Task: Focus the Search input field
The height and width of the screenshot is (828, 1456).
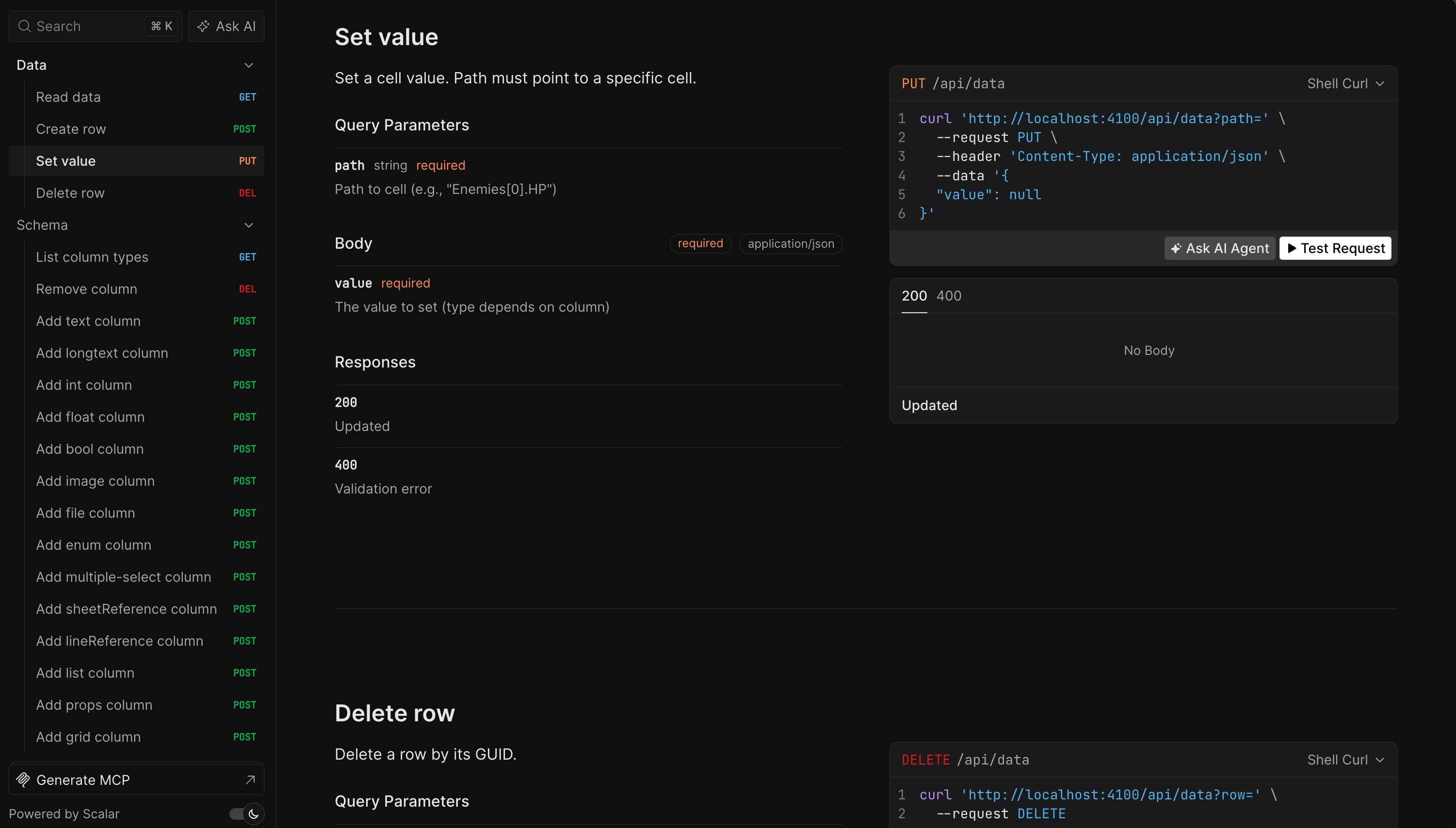Action: pos(85,26)
